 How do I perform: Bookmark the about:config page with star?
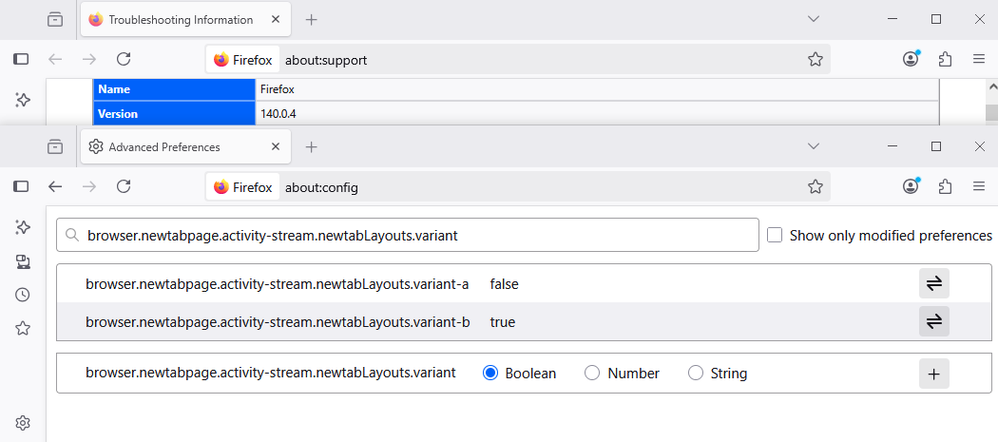pyautogui.click(x=815, y=187)
